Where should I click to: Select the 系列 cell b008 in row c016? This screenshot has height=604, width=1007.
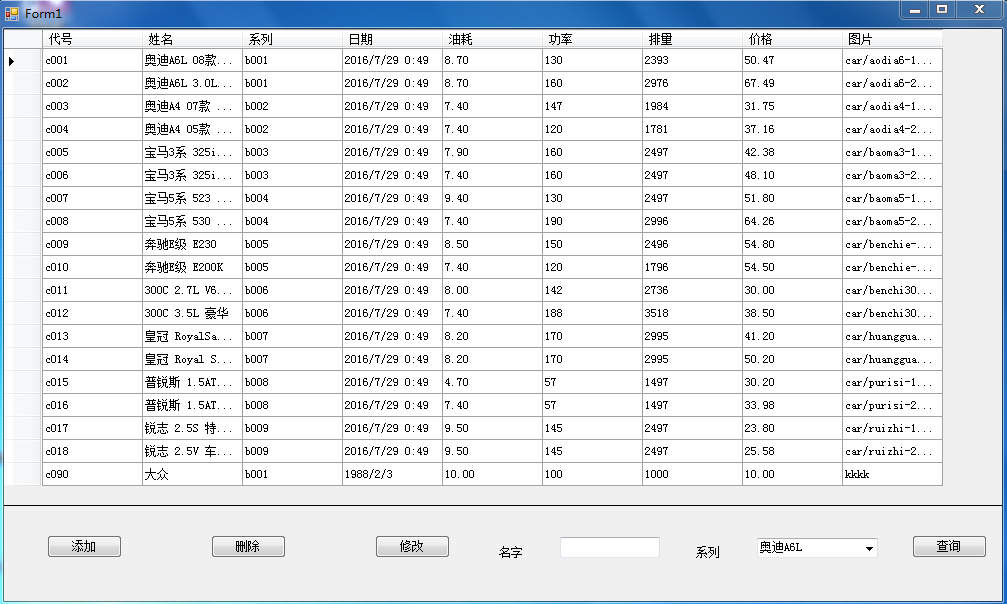click(x=292, y=405)
